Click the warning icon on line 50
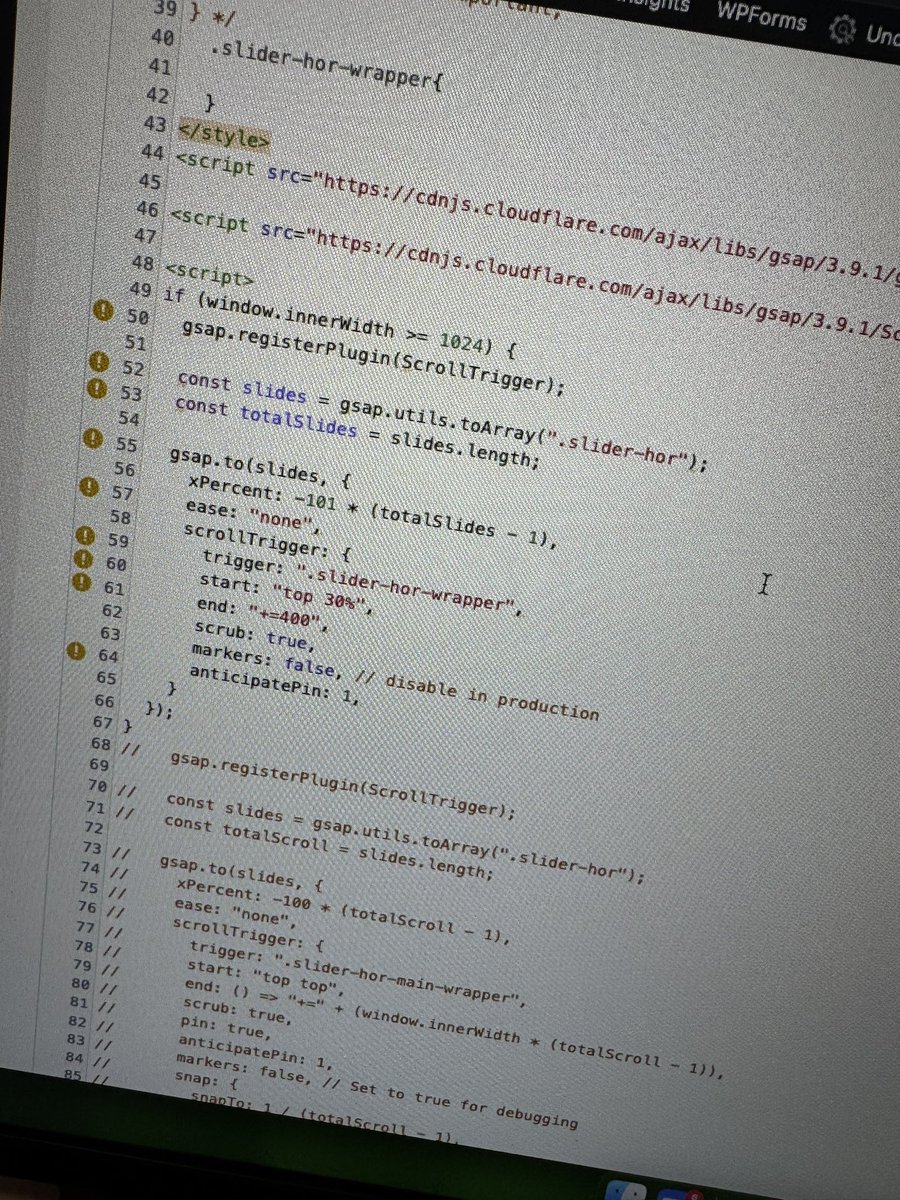Screen dimensions: 900x1200 click(x=104, y=312)
